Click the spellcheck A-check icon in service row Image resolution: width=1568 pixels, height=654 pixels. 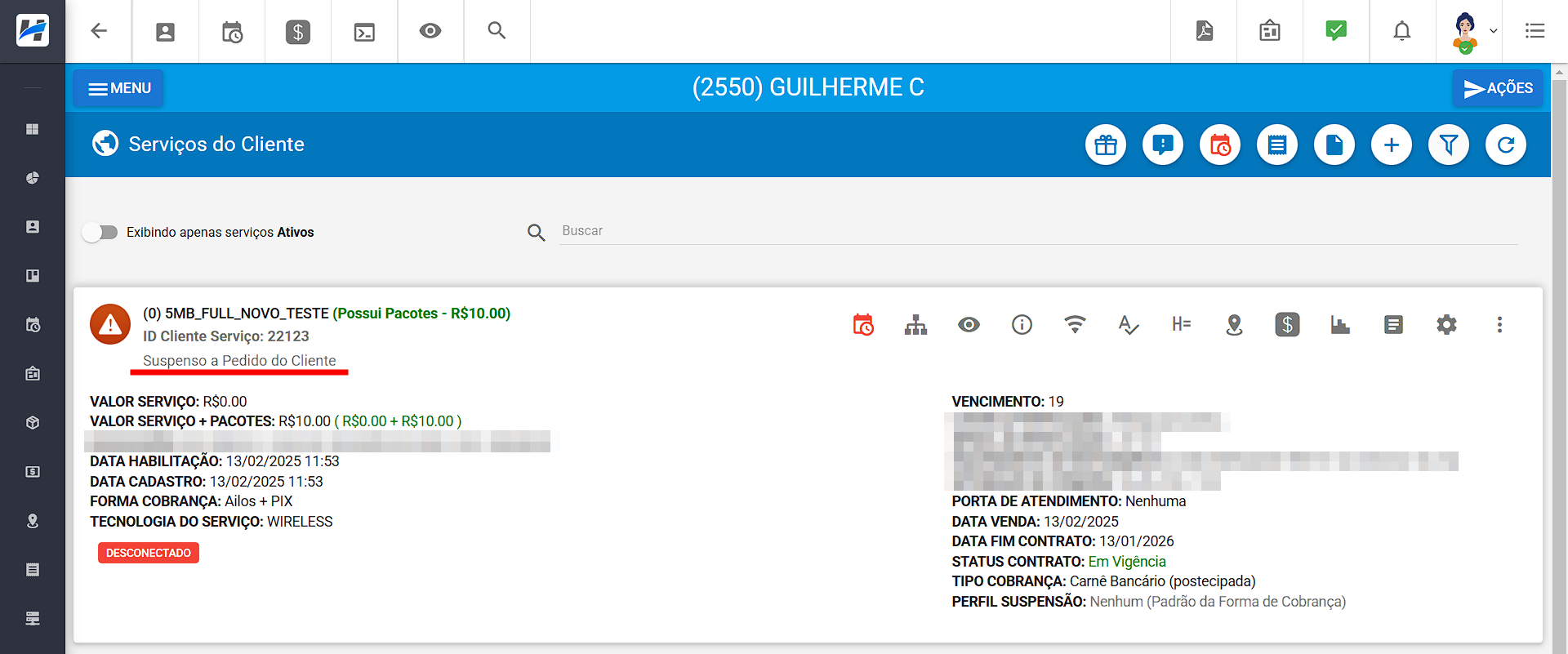1129,325
